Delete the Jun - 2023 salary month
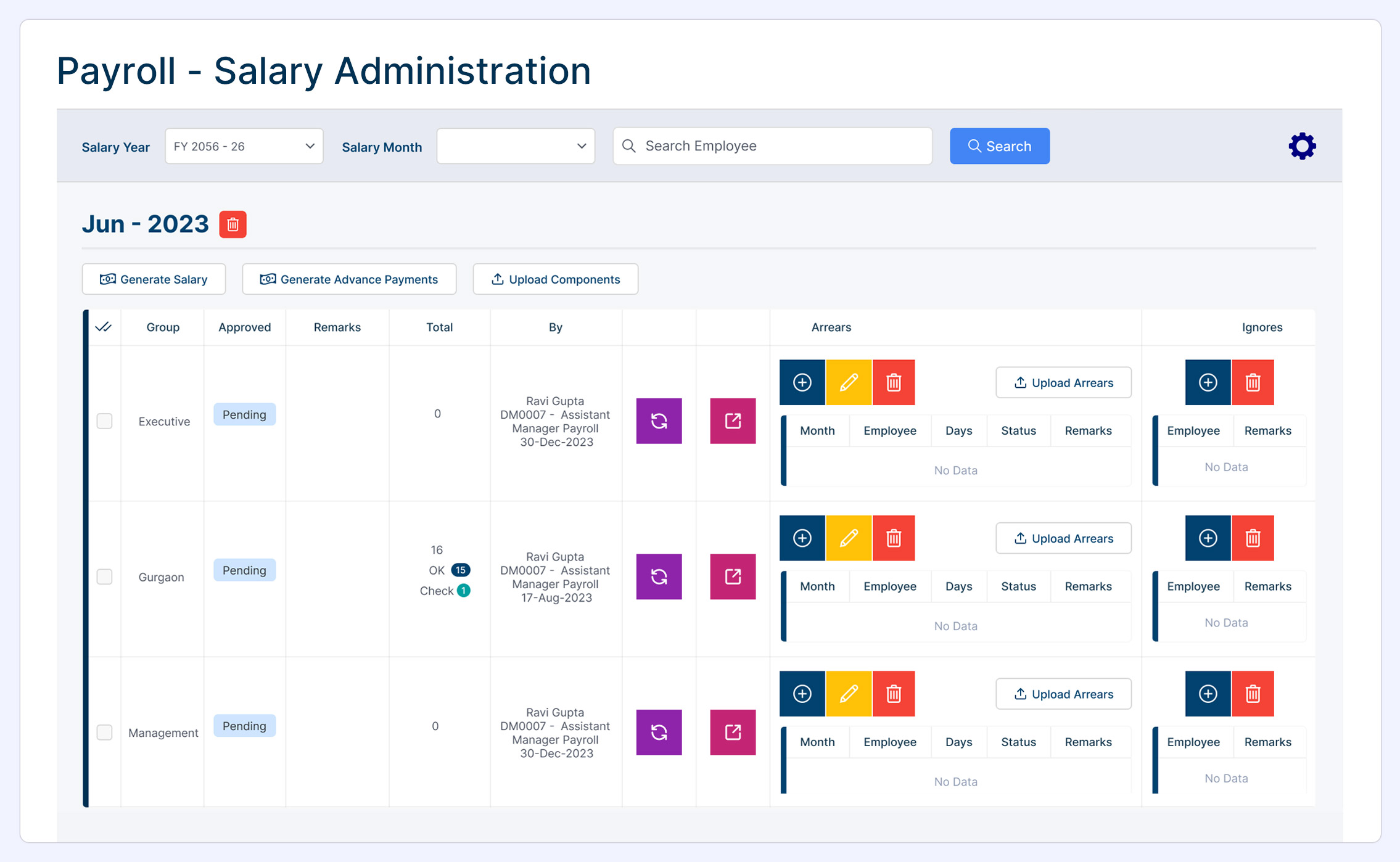Image resolution: width=1400 pixels, height=862 pixels. tap(233, 224)
